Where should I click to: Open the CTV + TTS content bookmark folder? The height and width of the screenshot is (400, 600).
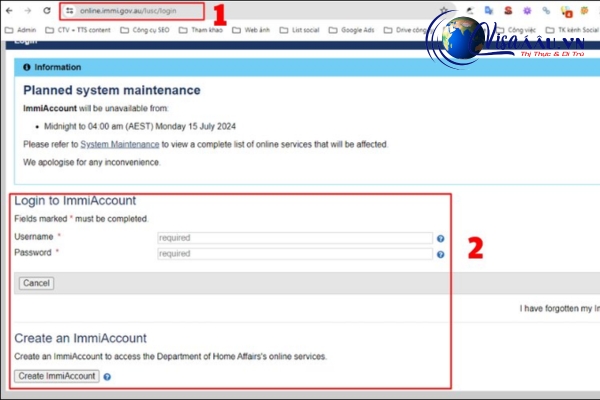coord(78,30)
